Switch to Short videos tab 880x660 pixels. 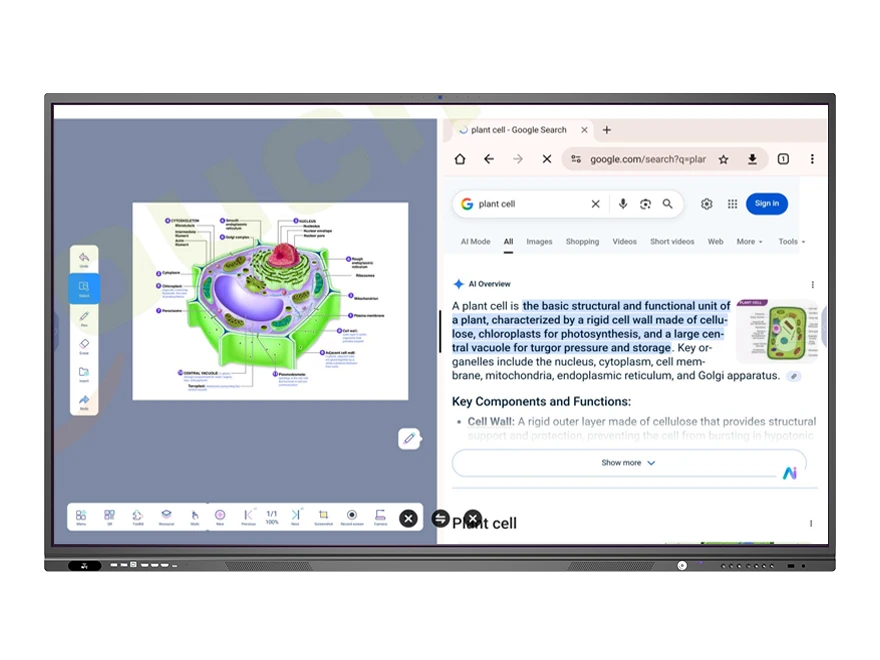coord(672,242)
